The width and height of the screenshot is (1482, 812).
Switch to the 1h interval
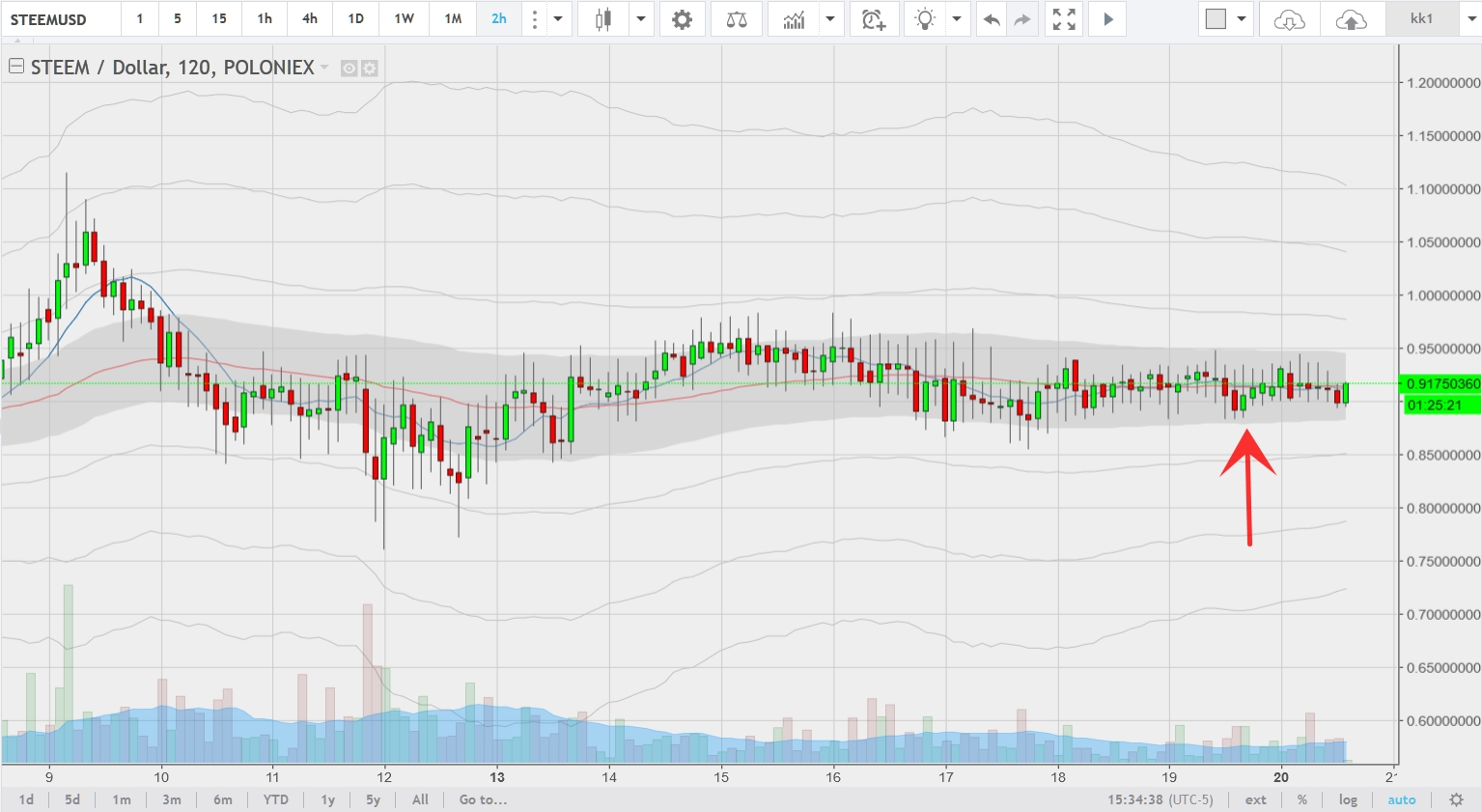(x=265, y=19)
